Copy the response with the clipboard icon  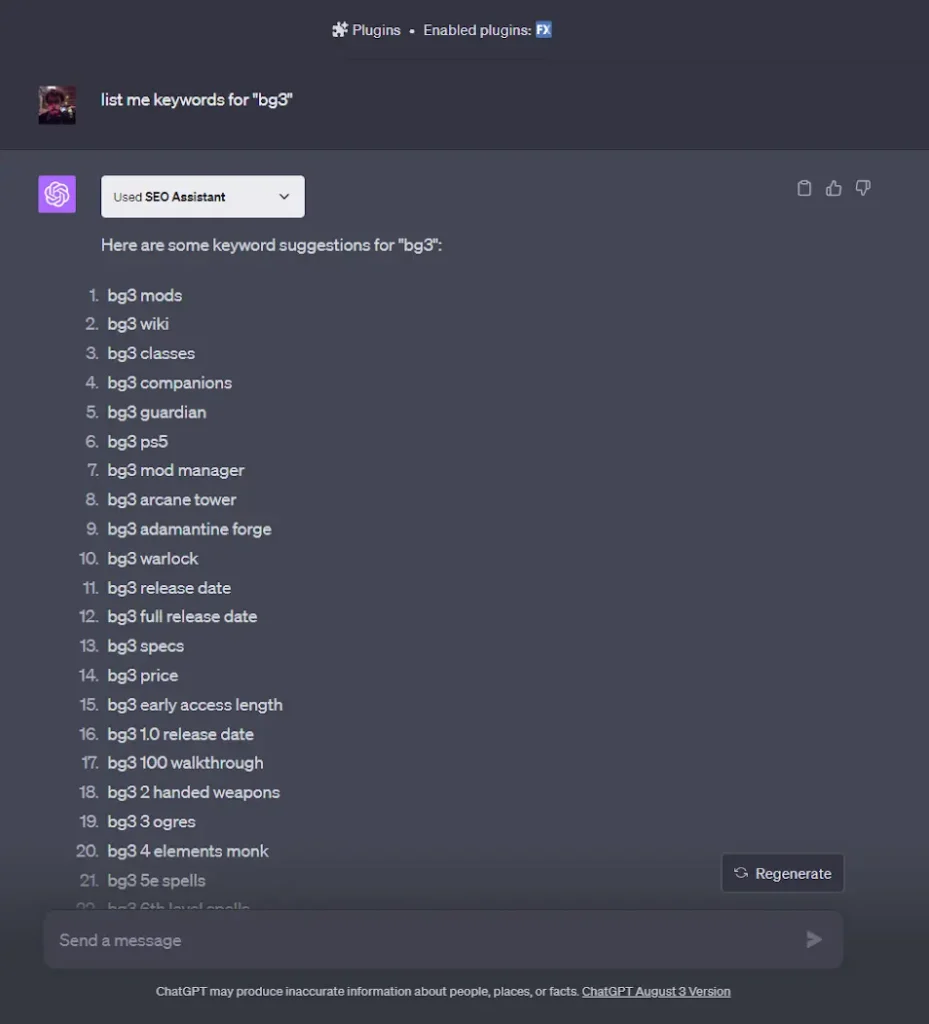click(x=804, y=188)
